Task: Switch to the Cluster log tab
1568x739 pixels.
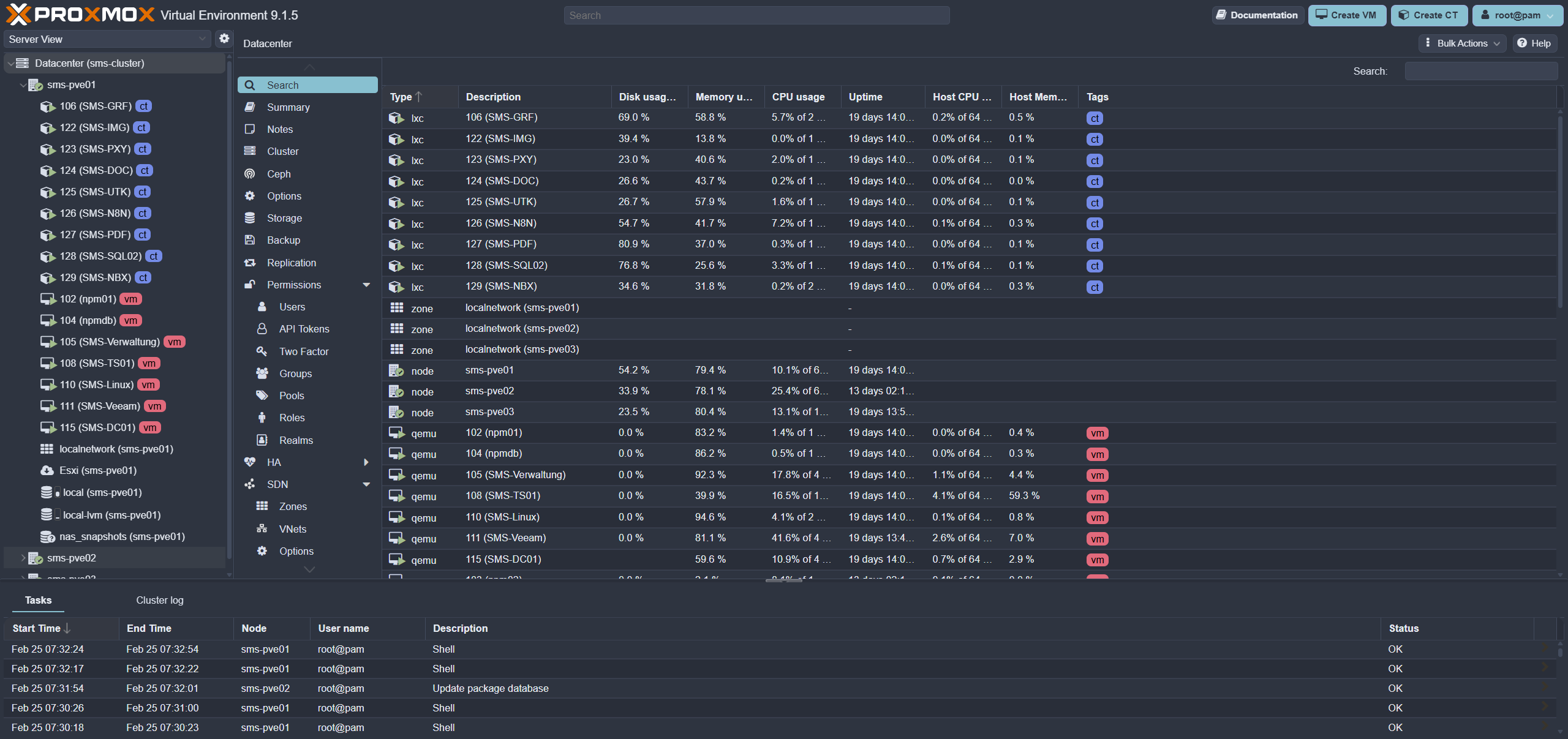Action: pyautogui.click(x=160, y=600)
